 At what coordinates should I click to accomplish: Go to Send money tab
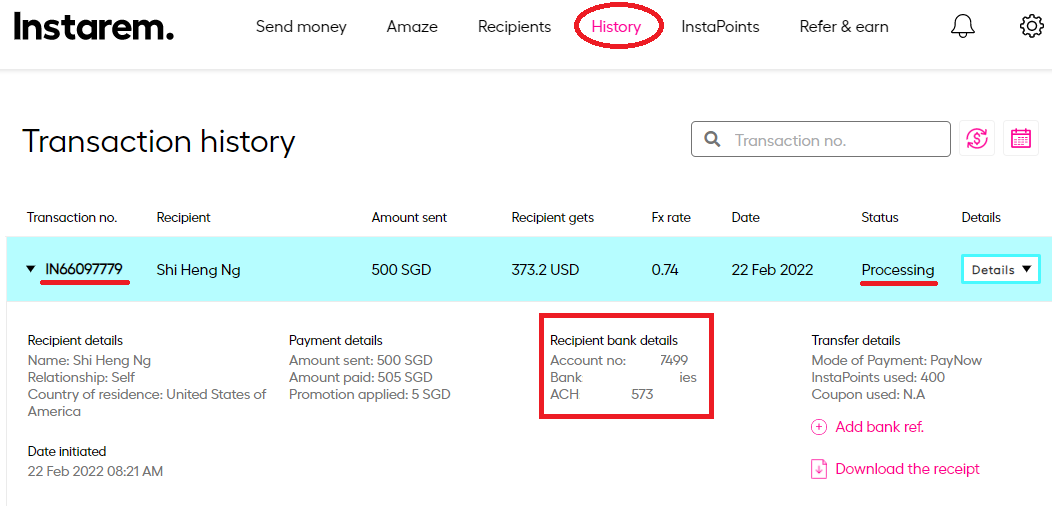point(301,27)
